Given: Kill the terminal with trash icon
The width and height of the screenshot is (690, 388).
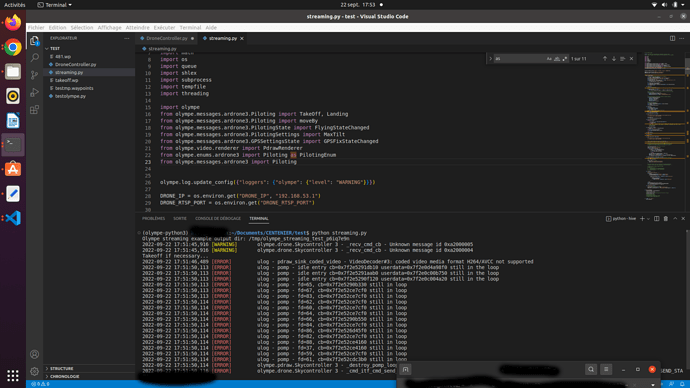Looking at the screenshot, I should tap(666, 219).
